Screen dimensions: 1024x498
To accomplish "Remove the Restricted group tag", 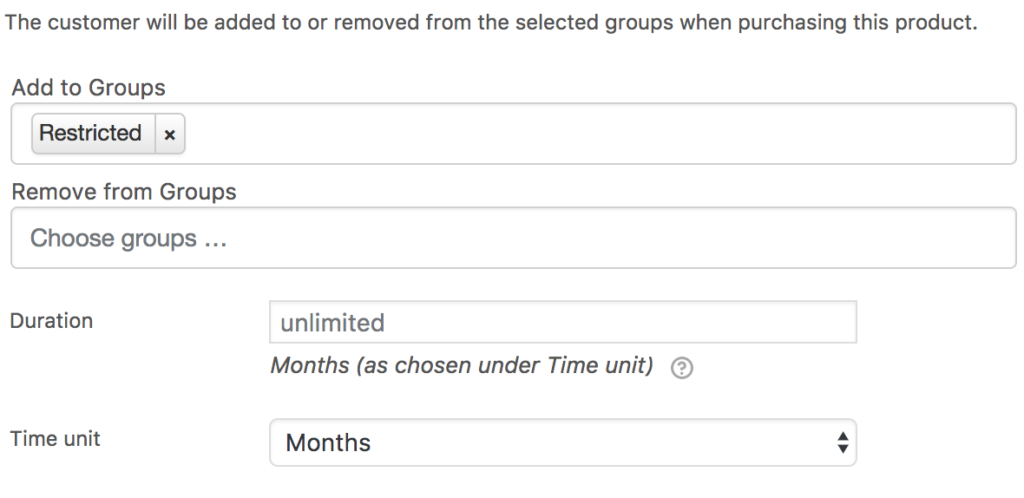I will pos(170,134).
